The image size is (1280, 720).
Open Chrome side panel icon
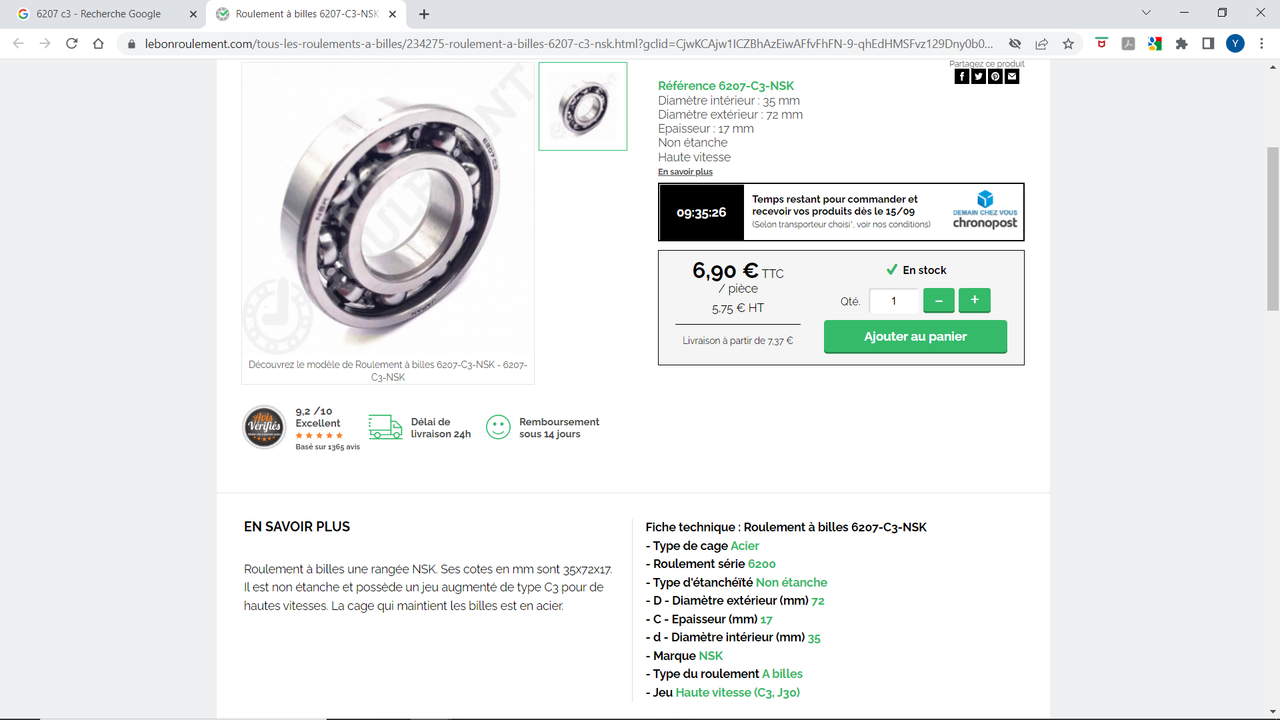point(1208,44)
